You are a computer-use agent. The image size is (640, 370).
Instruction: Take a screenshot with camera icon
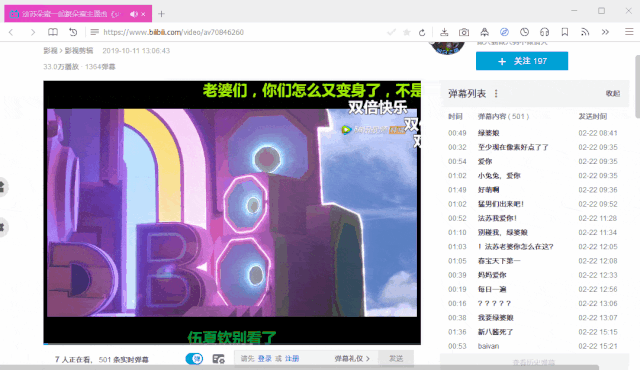coord(464,32)
